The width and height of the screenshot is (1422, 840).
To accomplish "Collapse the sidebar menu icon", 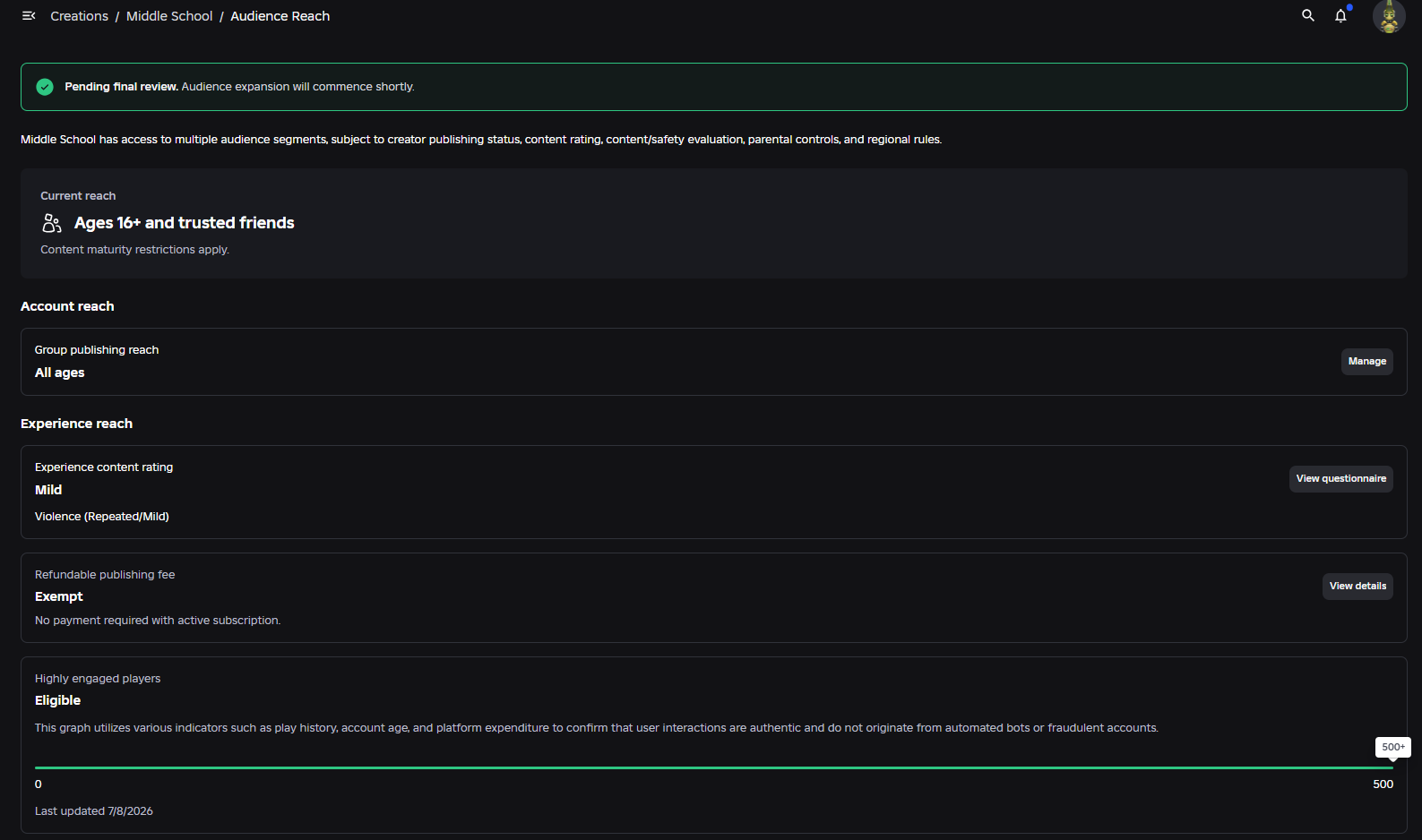I will coord(29,16).
